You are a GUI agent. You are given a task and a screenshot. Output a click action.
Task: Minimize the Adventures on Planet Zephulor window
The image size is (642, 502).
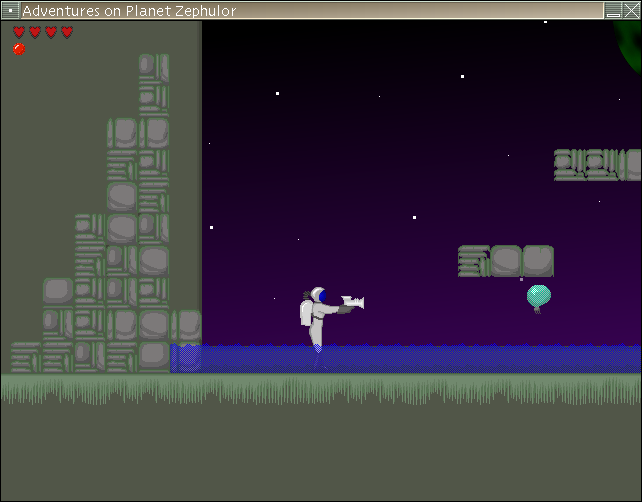pyautogui.click(x=613, y=10)
